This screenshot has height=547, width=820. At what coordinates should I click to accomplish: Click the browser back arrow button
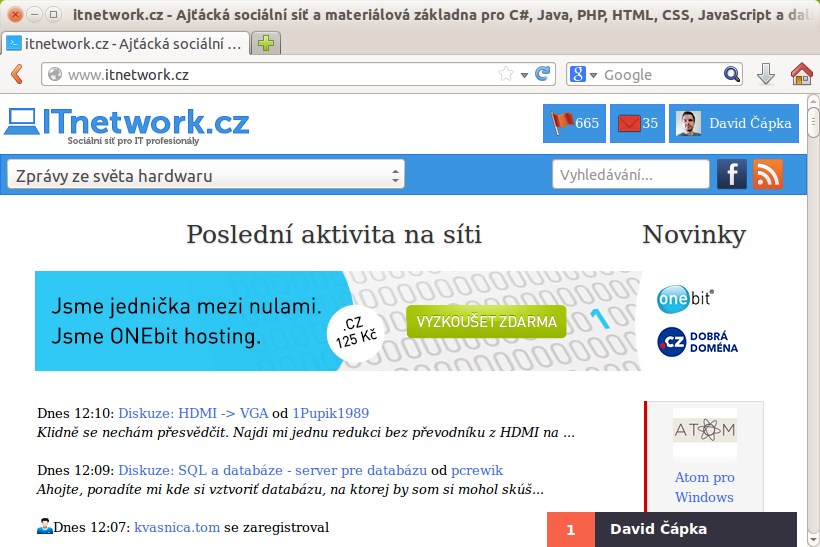(x=17, y=74)
